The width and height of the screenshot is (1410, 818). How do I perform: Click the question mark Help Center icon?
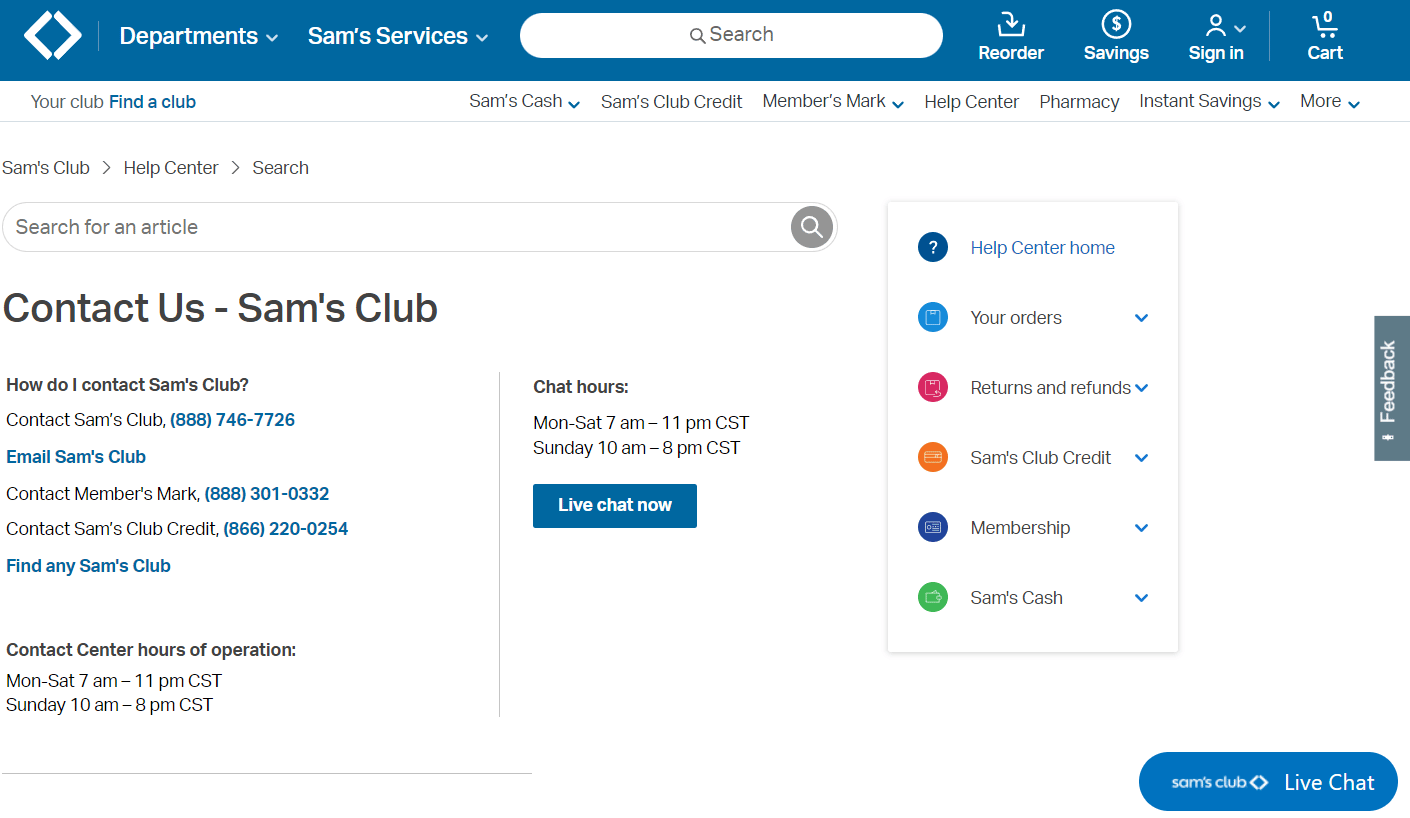[933, 248]
